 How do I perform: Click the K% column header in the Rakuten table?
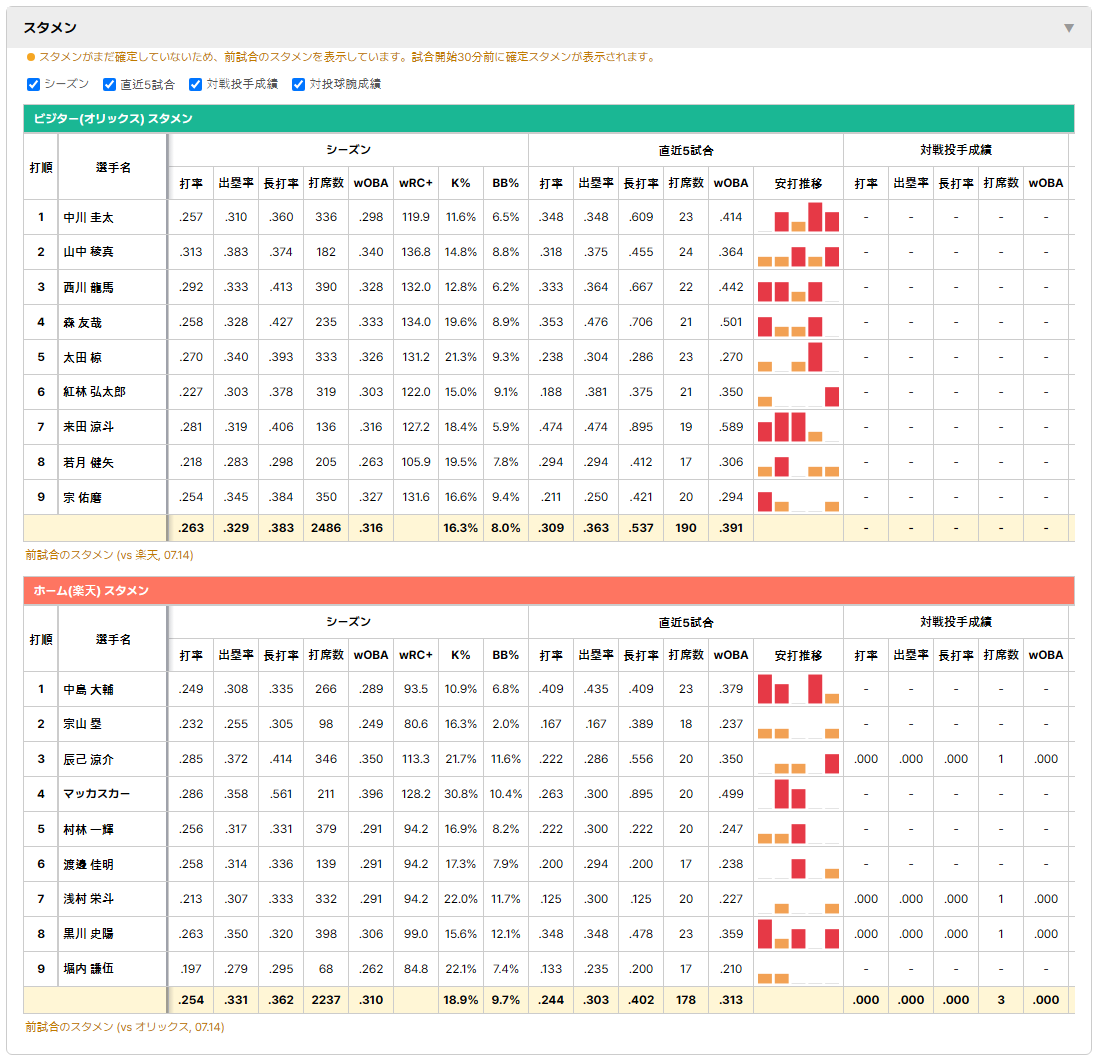(461, 656)
